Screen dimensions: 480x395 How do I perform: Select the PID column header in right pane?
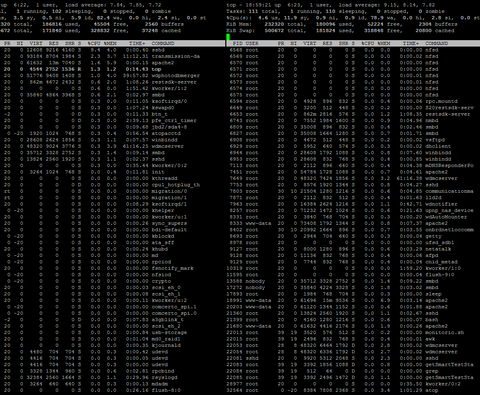coord(237,43)
